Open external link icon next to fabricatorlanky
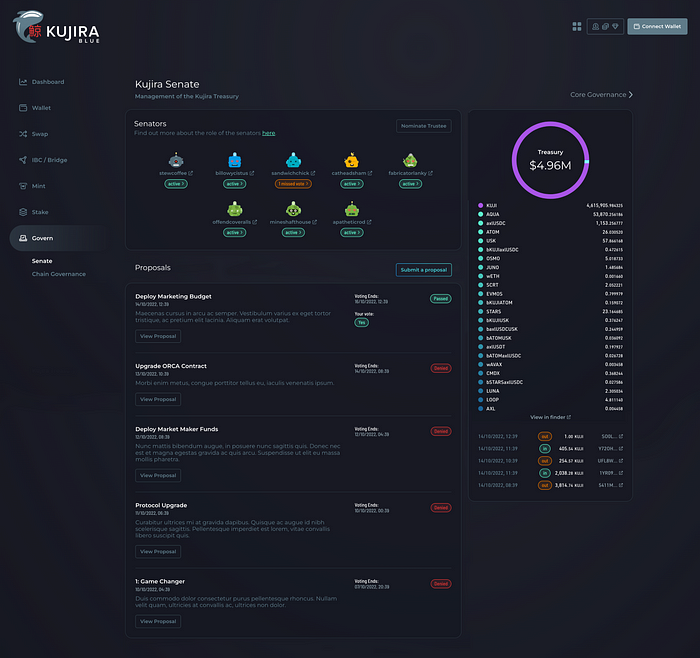The width and height of the screenshot is (700, 658). coord(430,173)
